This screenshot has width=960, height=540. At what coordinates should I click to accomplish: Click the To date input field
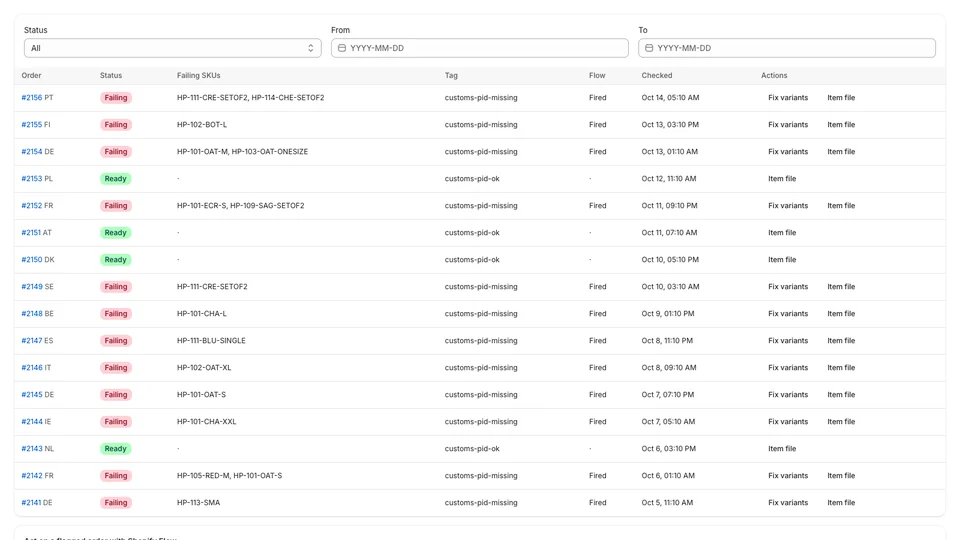pyautogui.click(x=787, y=48)
